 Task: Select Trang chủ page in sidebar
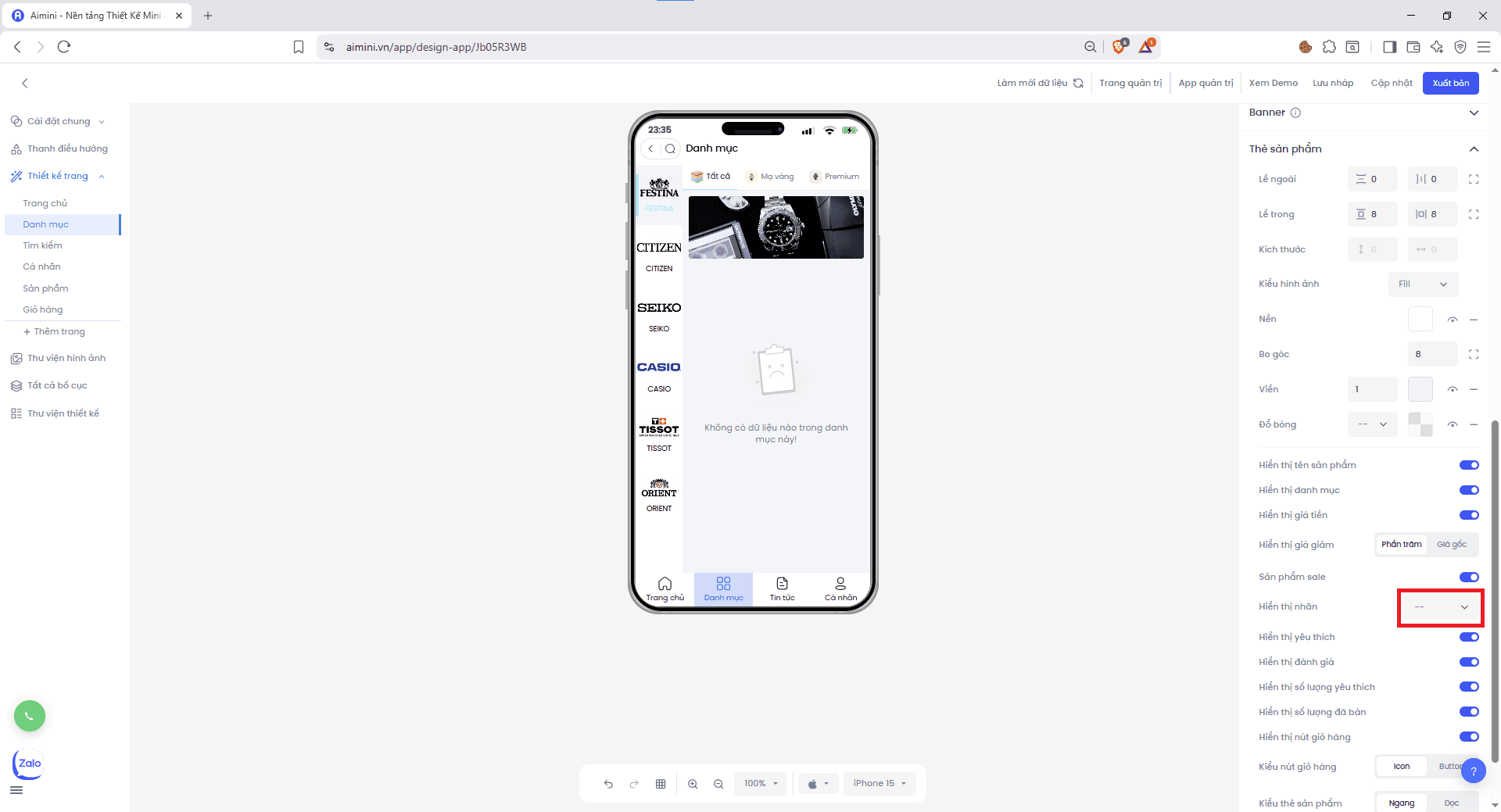click(45, 203)
